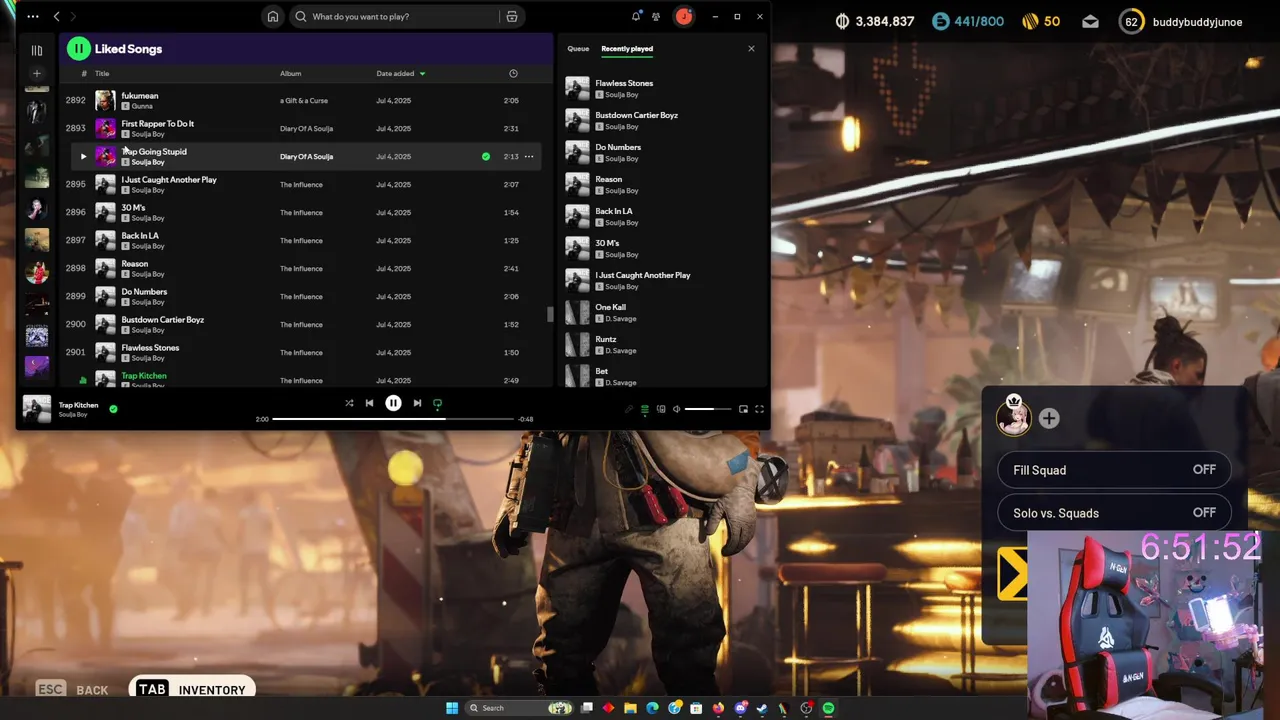
Task: Click the taskbar Search box
Action: click(x=519, y=708)
